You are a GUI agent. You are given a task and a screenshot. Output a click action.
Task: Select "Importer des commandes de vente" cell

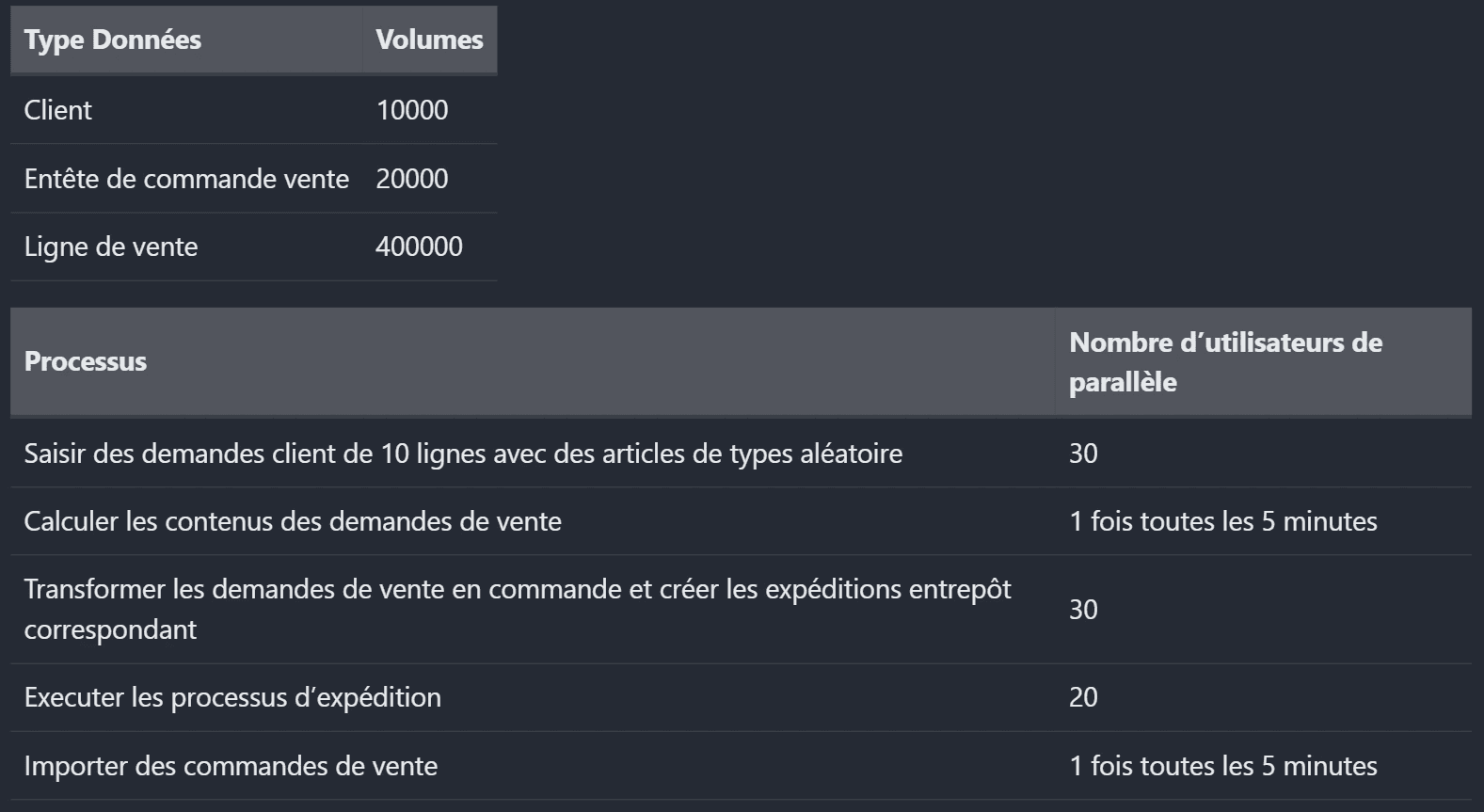(x=231, y=766)
